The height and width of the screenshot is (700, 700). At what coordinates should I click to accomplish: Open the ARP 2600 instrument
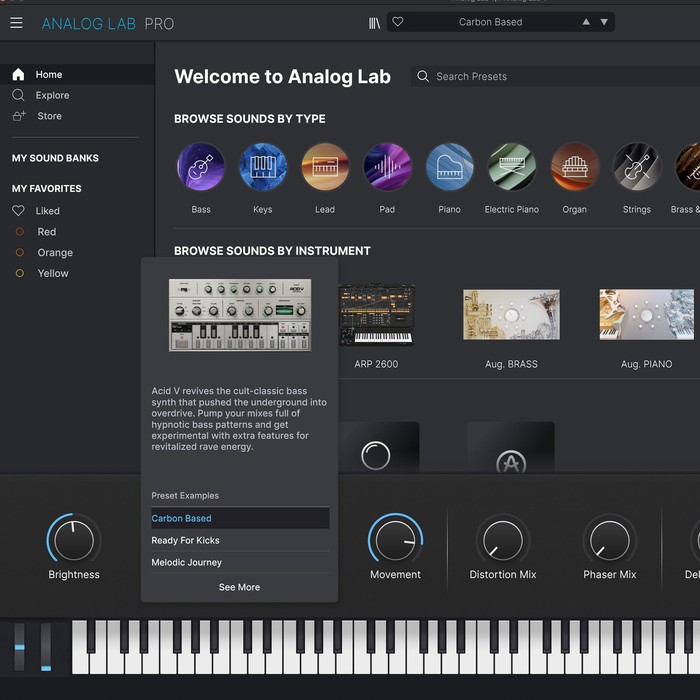tap(376, 315)
